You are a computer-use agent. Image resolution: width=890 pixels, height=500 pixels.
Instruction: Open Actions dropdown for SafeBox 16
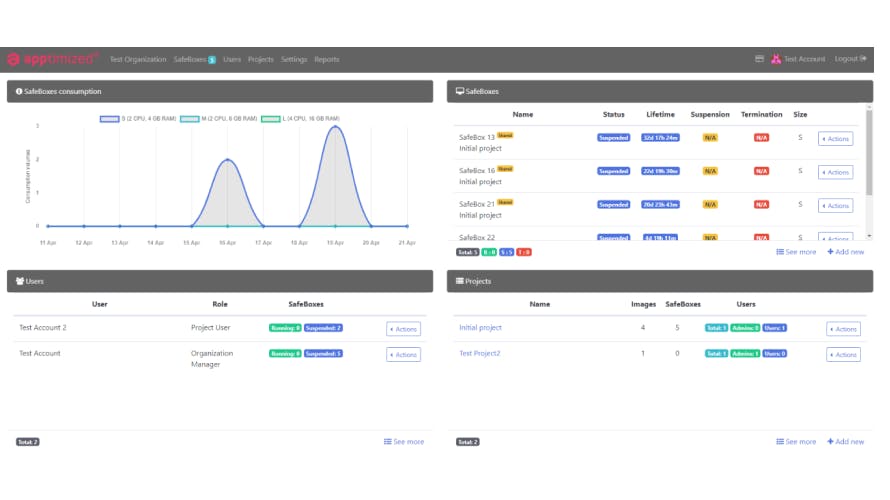[x=836, y=172]
